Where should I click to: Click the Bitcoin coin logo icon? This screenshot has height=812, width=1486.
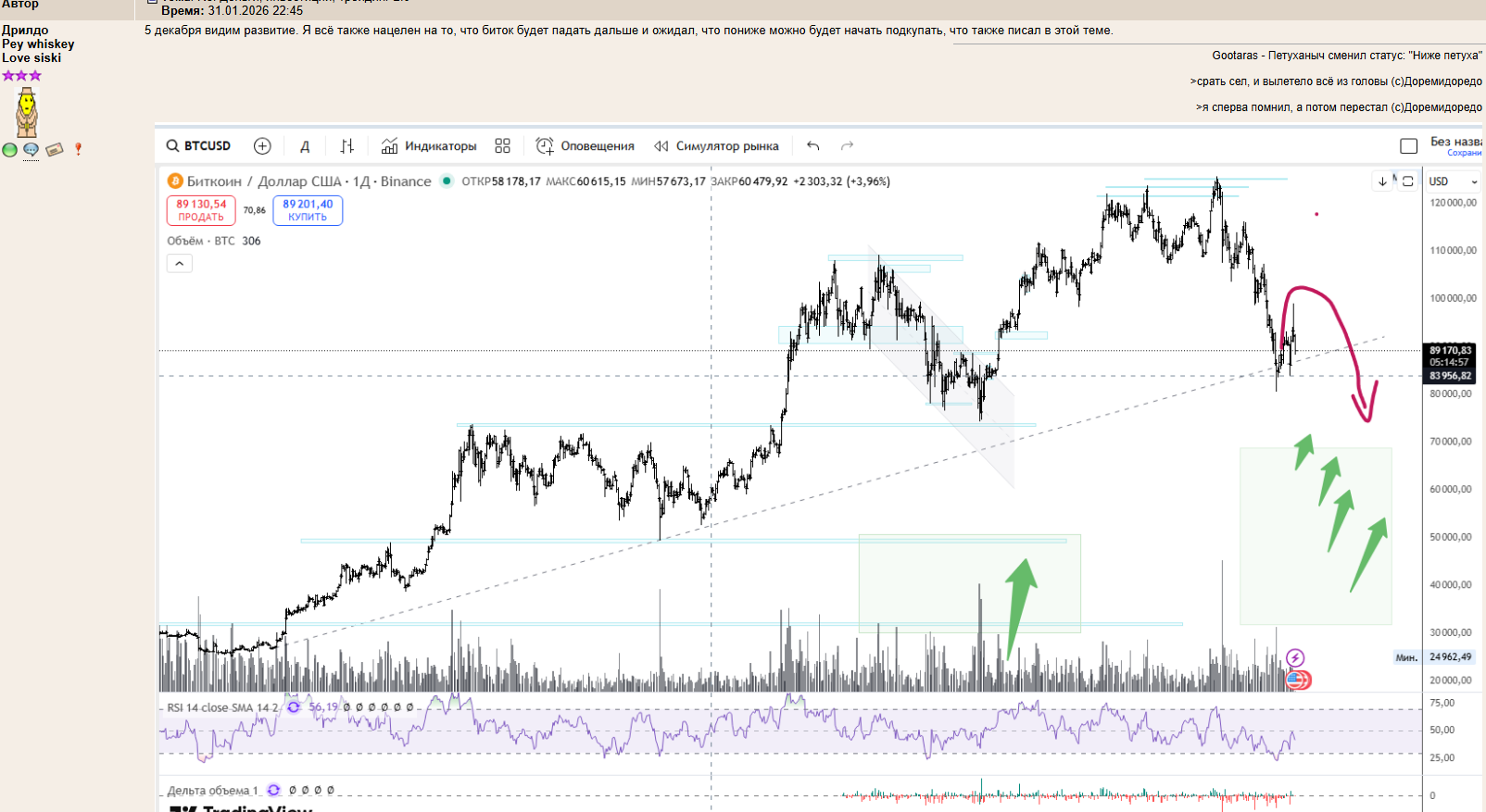point(175,181)
